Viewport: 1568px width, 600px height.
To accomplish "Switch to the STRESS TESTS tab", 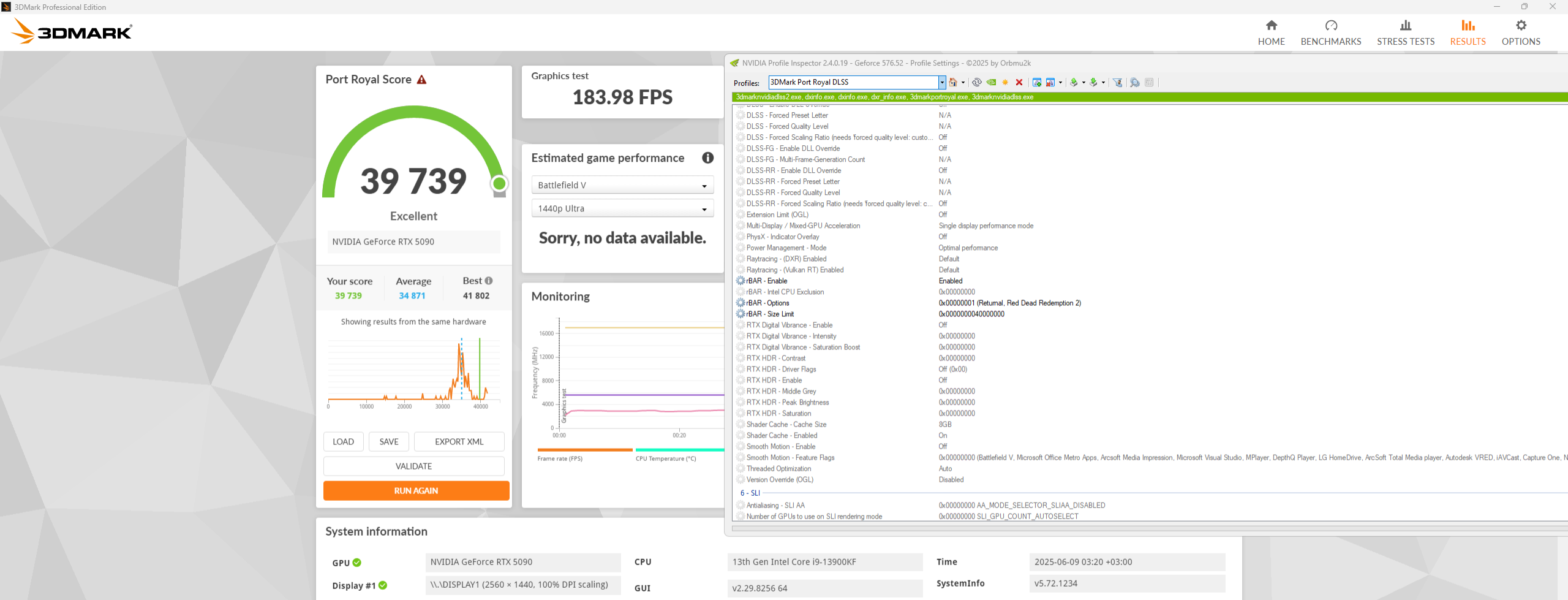I will [x=1406, y=32].
